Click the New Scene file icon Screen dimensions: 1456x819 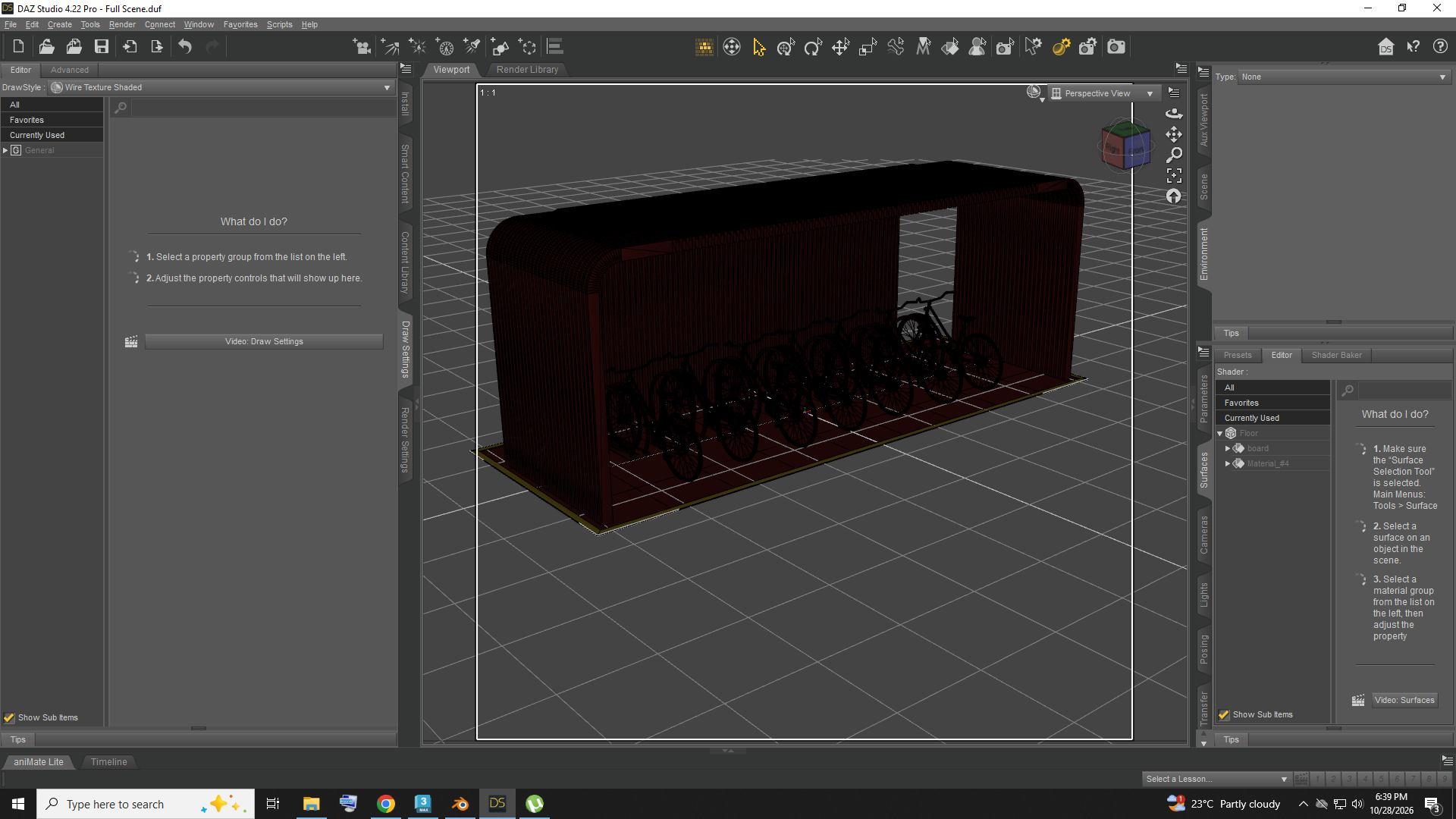tap(18, 47)
